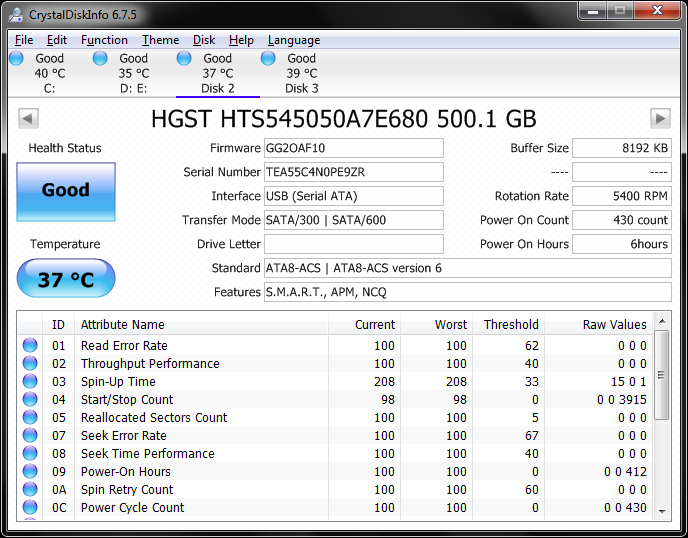Click the threshold value 62

(532, 345)
